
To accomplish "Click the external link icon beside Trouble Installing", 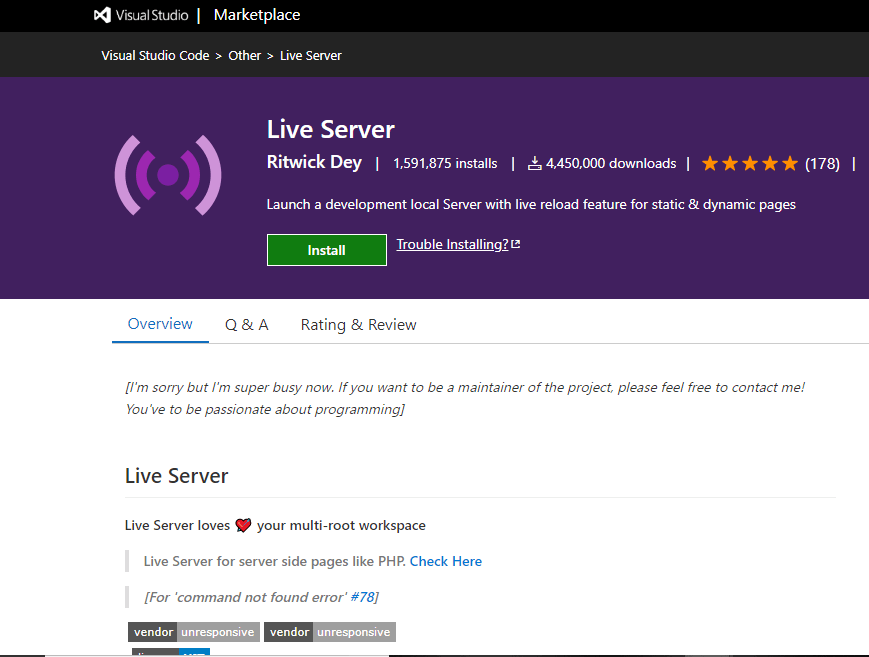I will pos(515,244).
